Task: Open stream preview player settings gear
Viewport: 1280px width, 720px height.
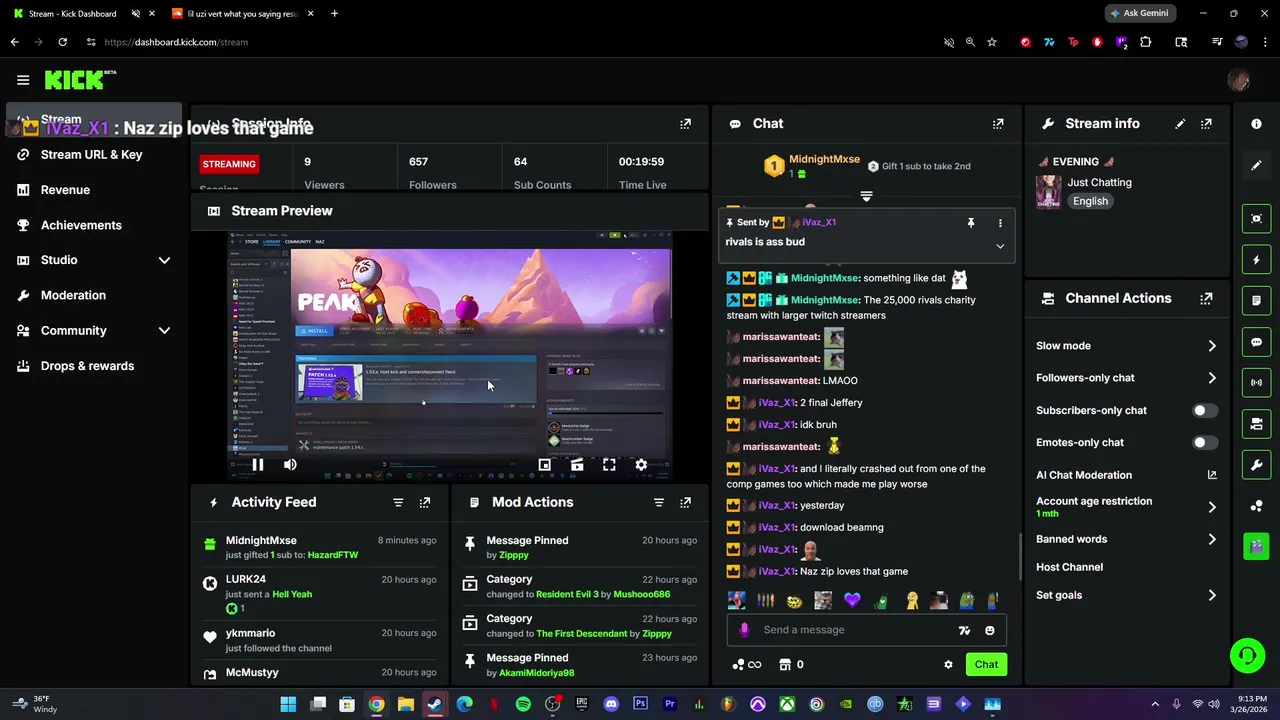Action: 641,465
